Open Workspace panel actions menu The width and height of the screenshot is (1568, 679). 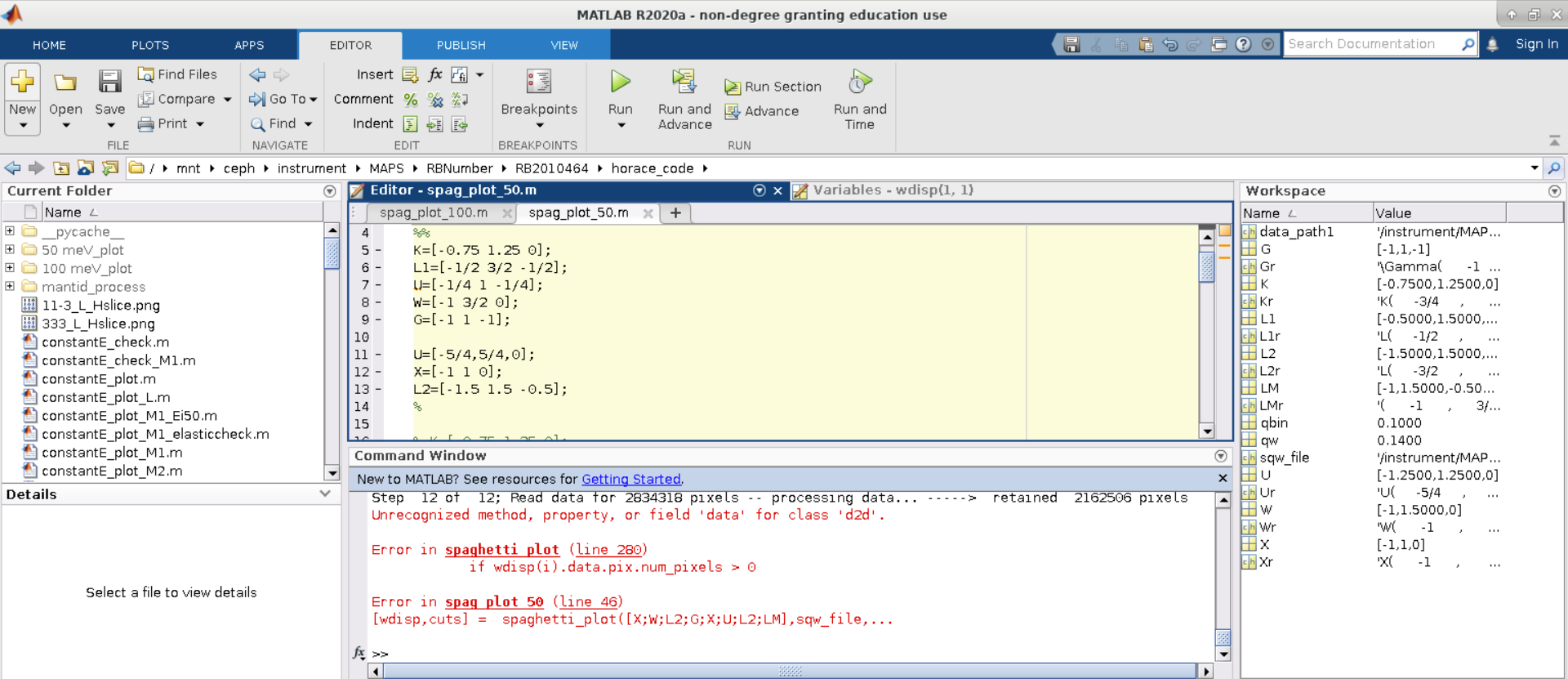(1554, 191)
